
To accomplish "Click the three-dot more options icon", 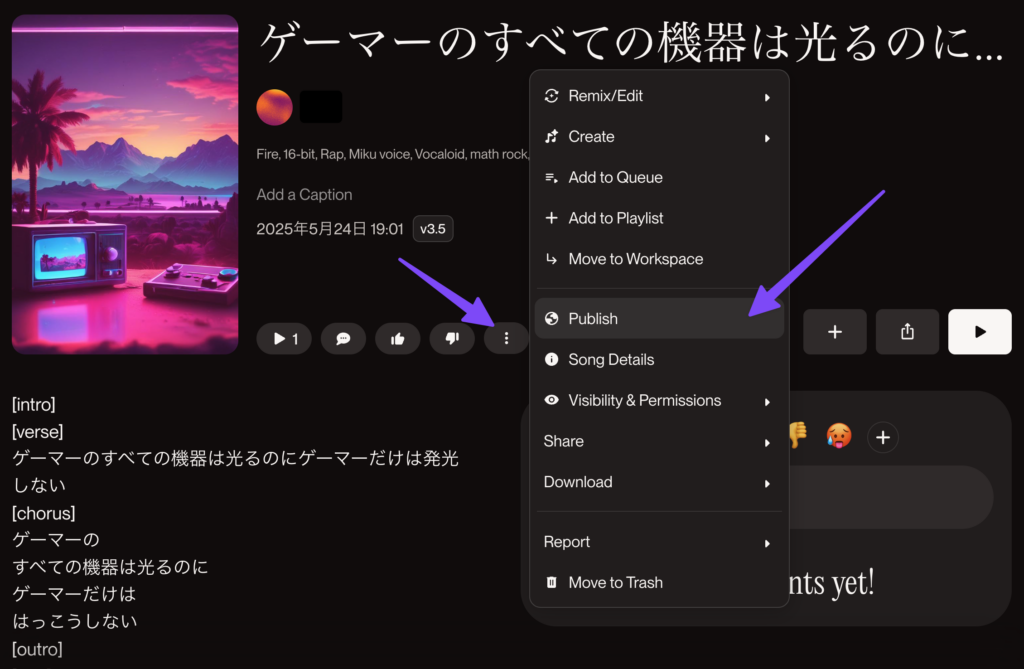I will 506,339.
